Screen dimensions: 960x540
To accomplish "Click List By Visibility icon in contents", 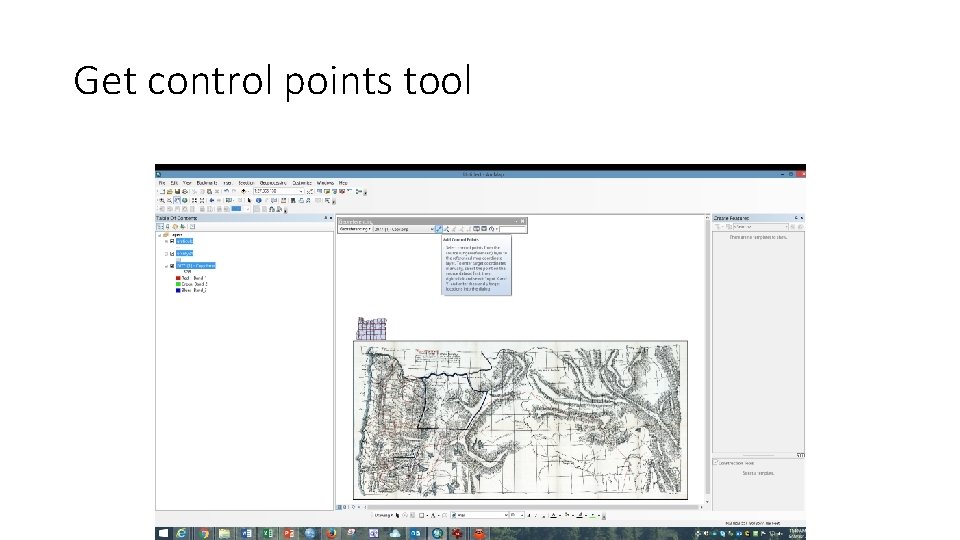I will (175, 227).
